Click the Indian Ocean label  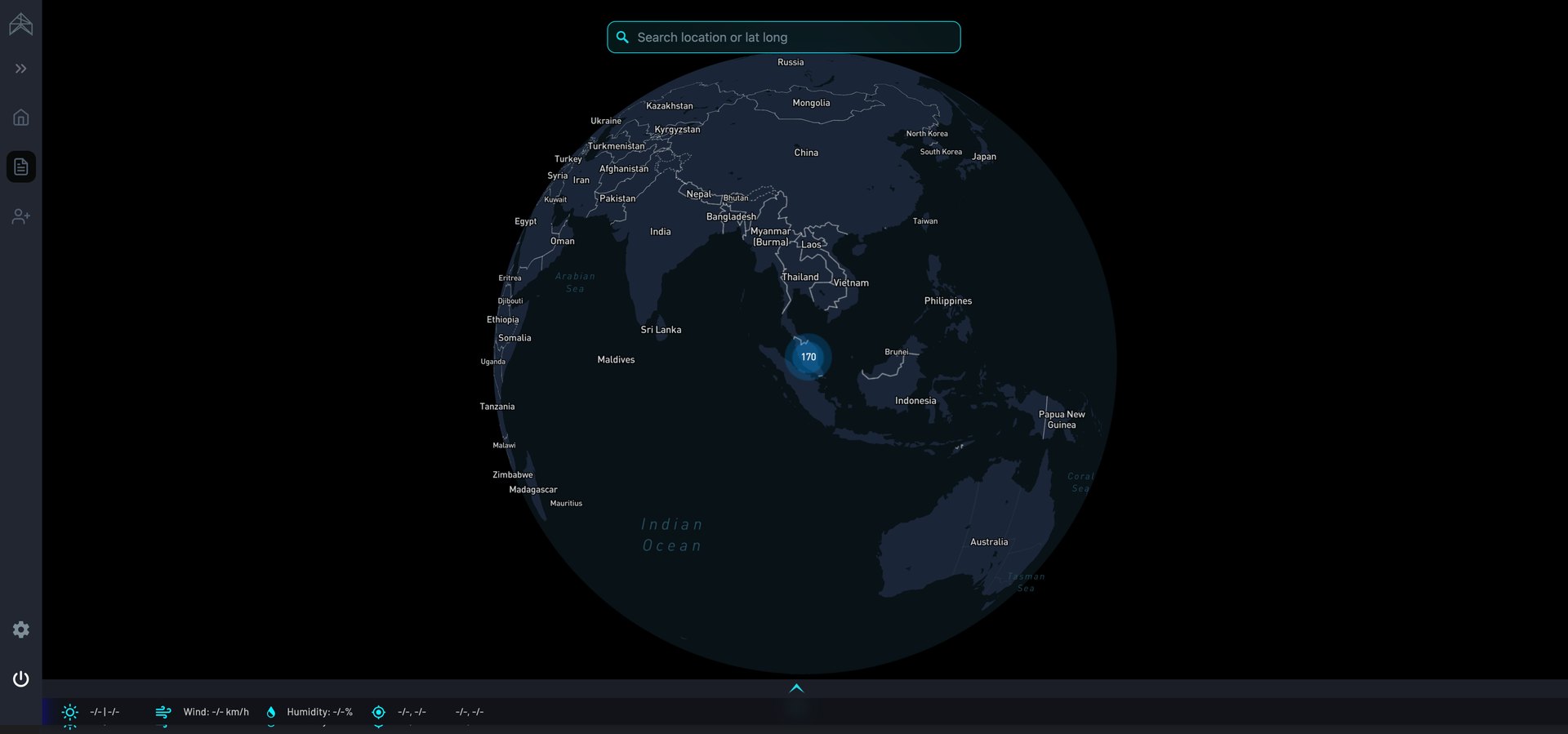[x=672, y=535]
